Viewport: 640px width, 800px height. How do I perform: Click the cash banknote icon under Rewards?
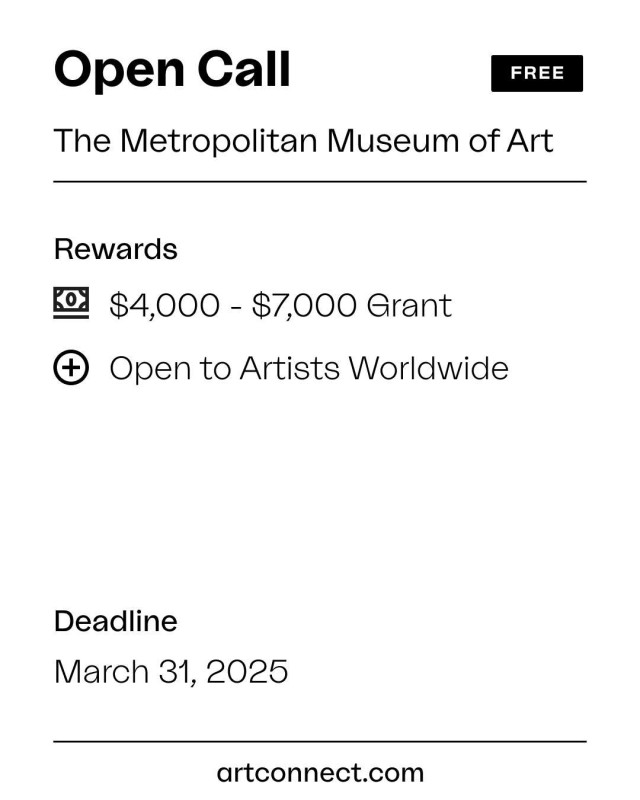coord(71,303)
